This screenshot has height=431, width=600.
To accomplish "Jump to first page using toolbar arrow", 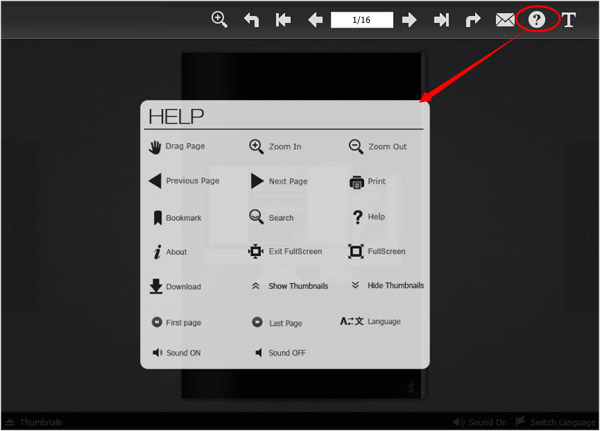I will [283, 19].
